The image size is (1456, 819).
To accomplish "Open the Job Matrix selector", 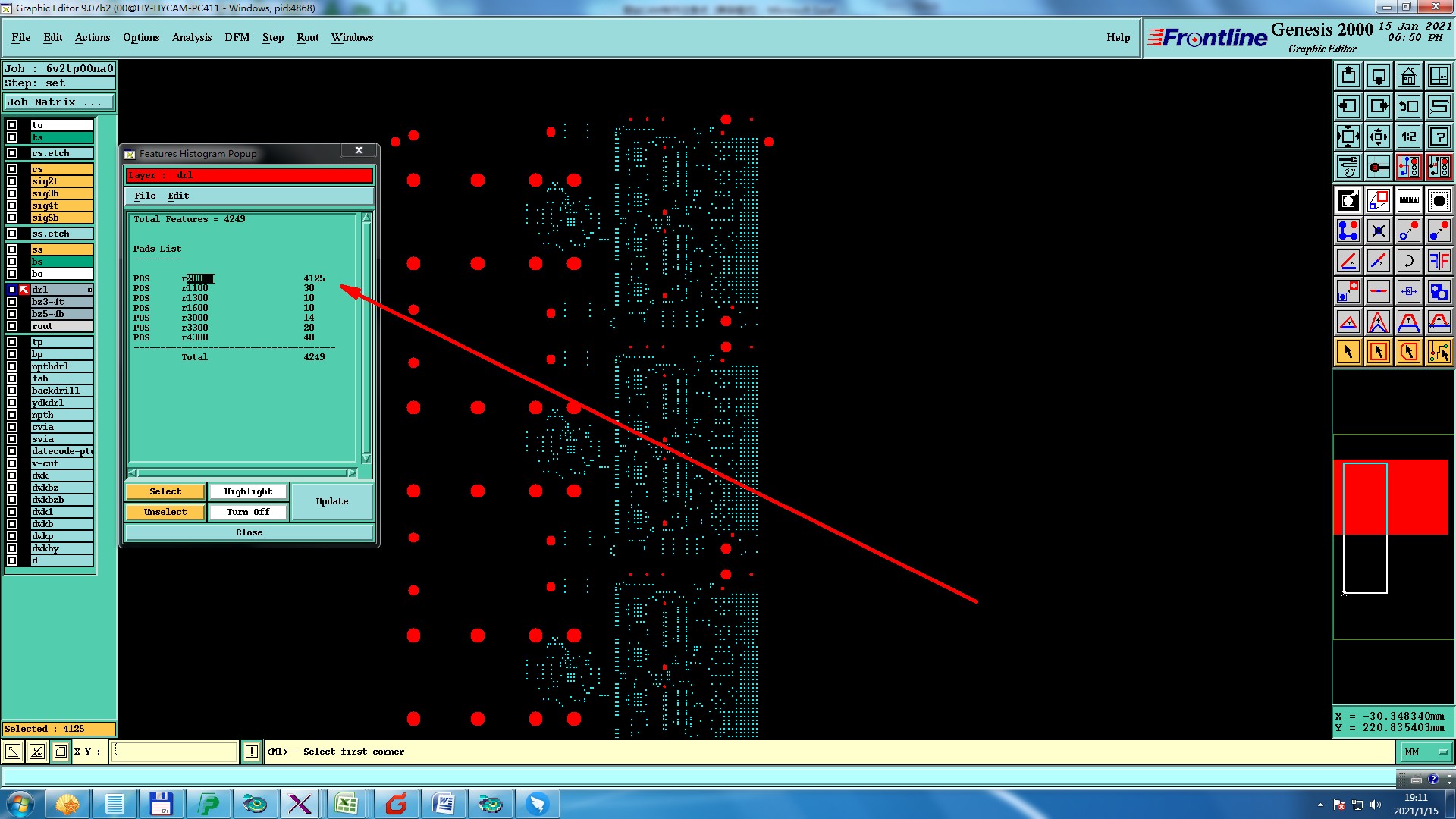I will coord(58,102).
